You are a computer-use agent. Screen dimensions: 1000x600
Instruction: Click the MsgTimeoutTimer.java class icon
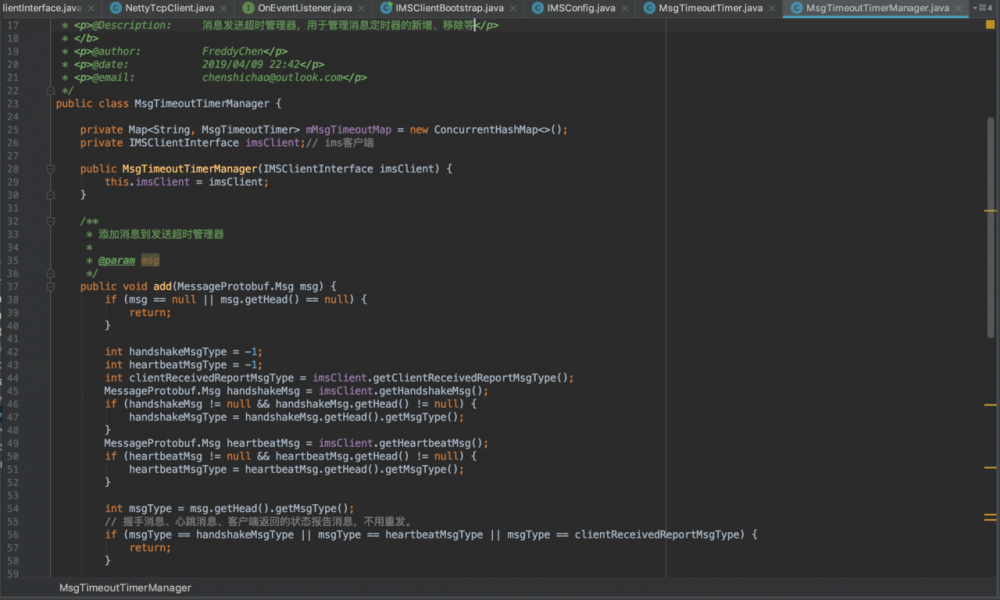649,8
